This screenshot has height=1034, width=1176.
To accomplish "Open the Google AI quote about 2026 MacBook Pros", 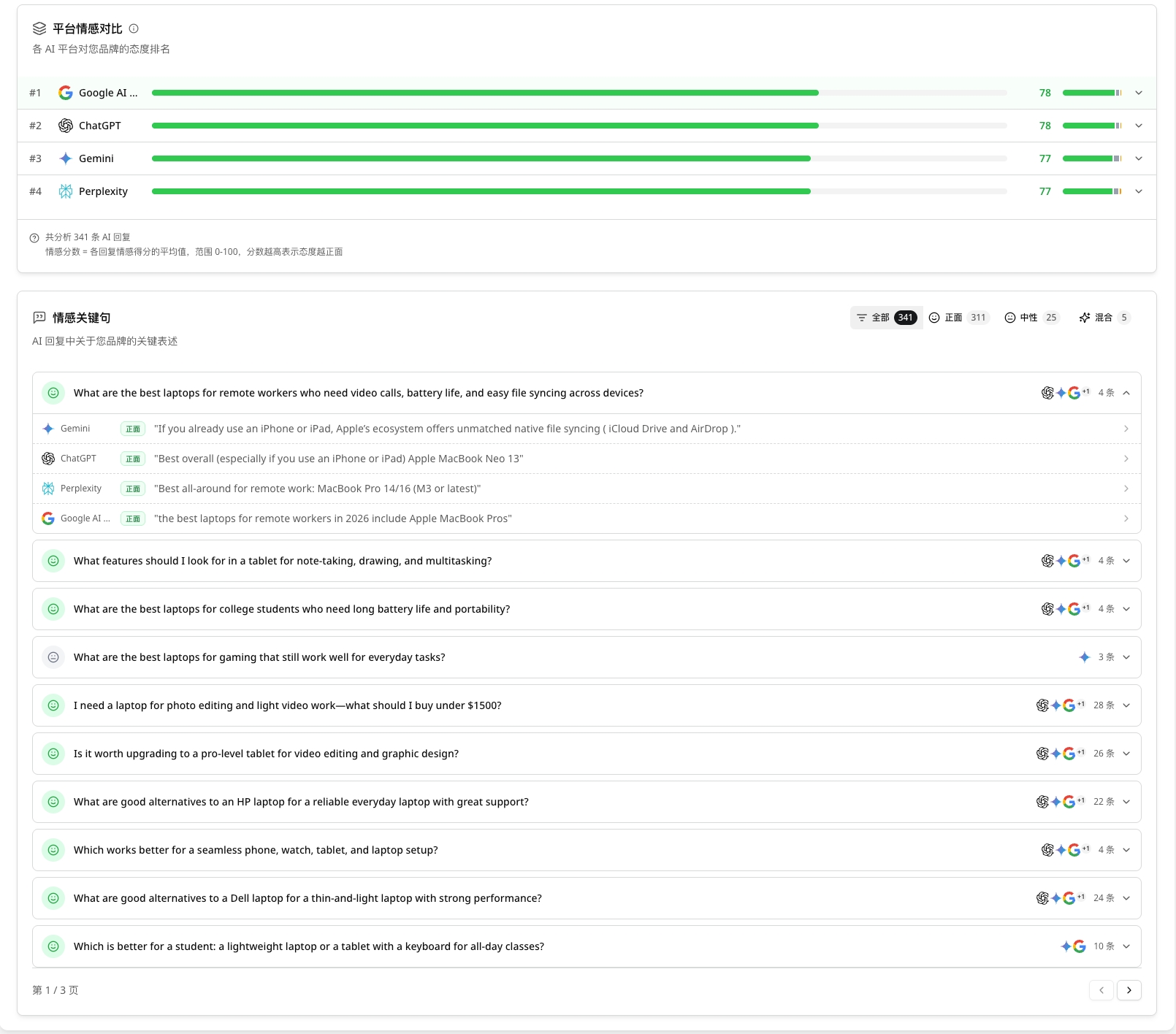I will point(587,518).
